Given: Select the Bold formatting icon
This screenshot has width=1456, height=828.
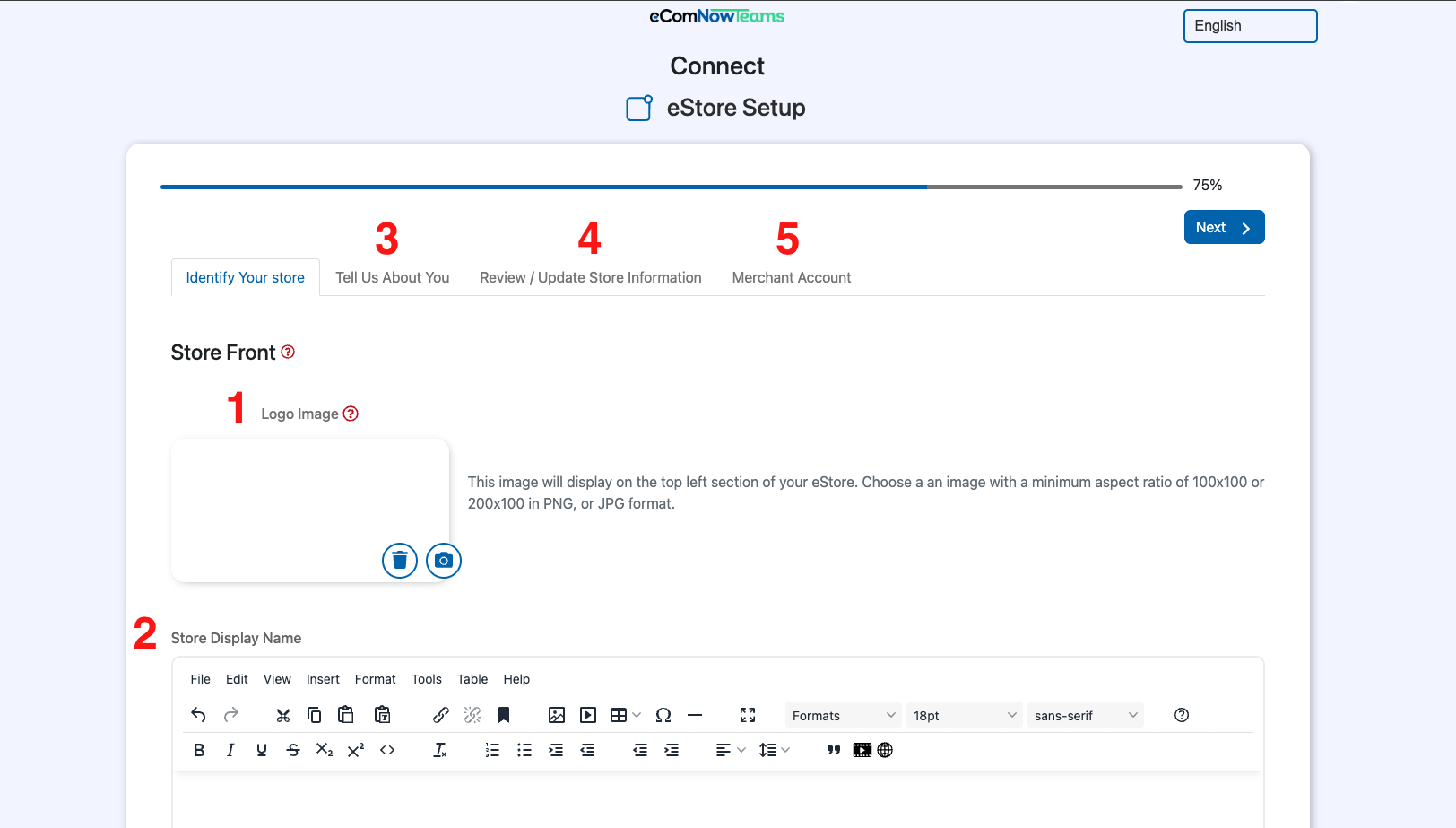Looking at the screenshot, I should (199, 750).
